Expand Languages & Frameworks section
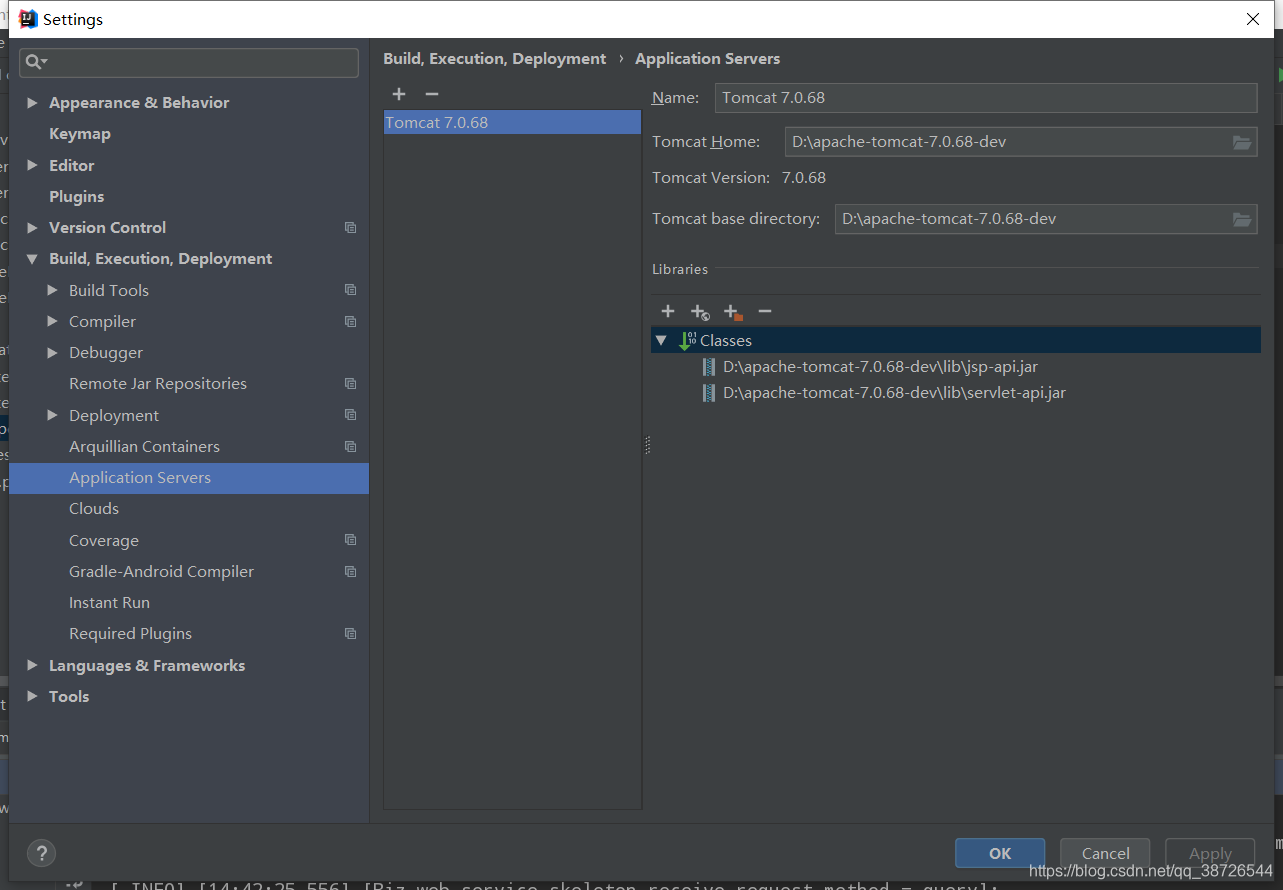Viewport: 1283px width, 890px height. point(32,666)
